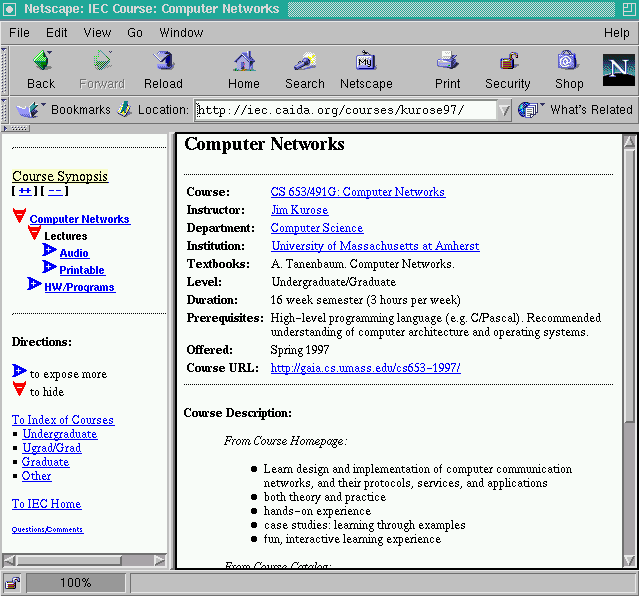Reload the page with the Reload icon
This screenshot has width=639, height=596.
coord(164,61)
